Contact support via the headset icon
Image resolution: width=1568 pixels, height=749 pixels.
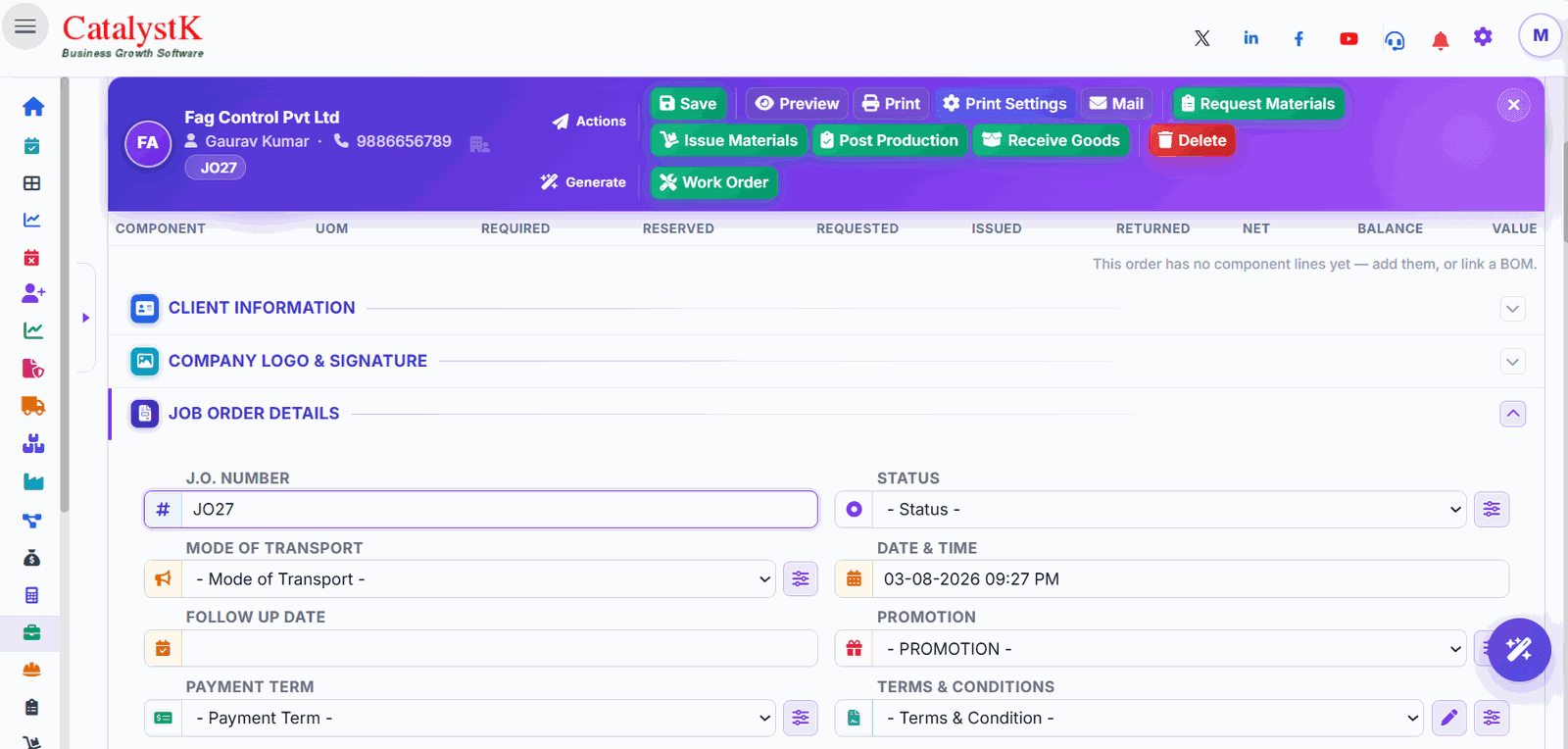click(x=1395, y=40)
